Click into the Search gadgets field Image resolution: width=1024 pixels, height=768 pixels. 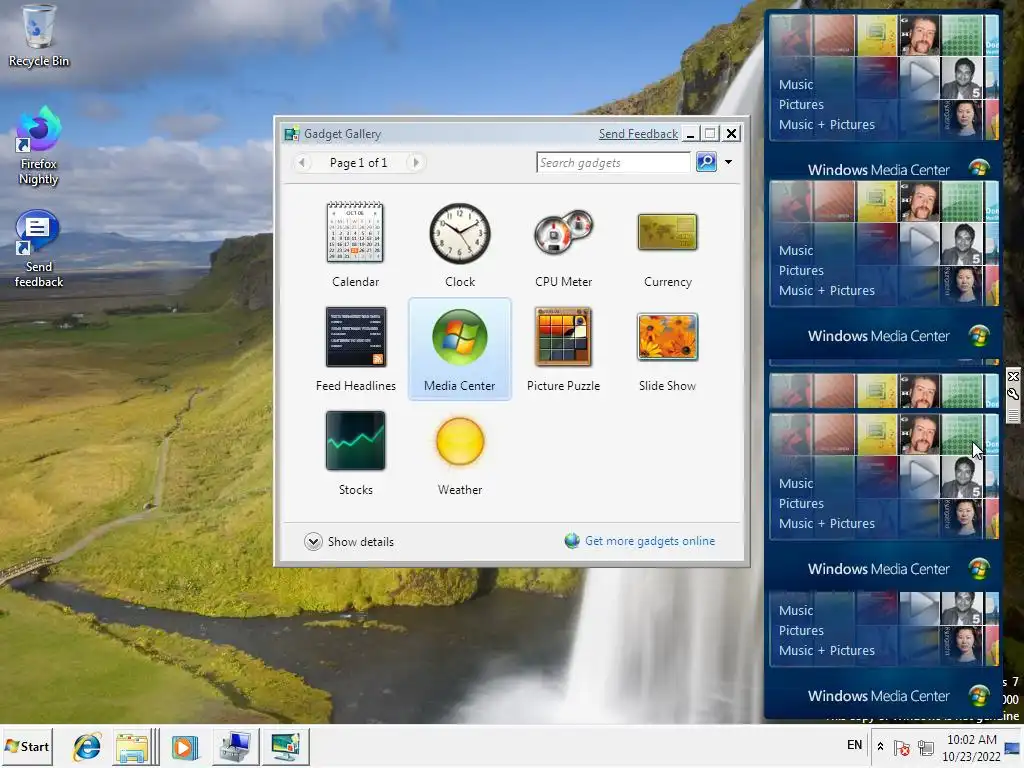(613, 163)
